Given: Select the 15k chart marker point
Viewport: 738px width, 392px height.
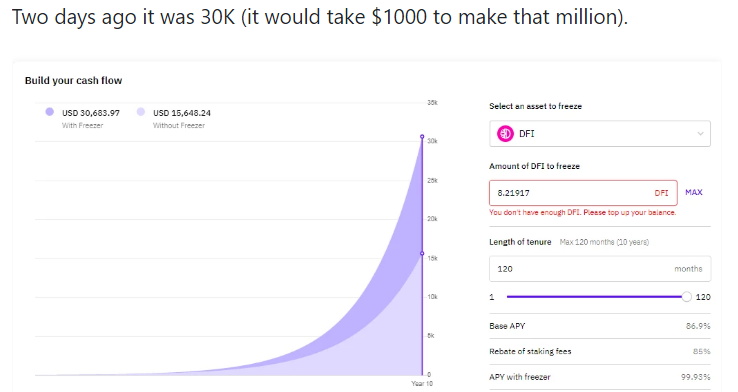Looking at the screenshot, I should pos(422,254).
